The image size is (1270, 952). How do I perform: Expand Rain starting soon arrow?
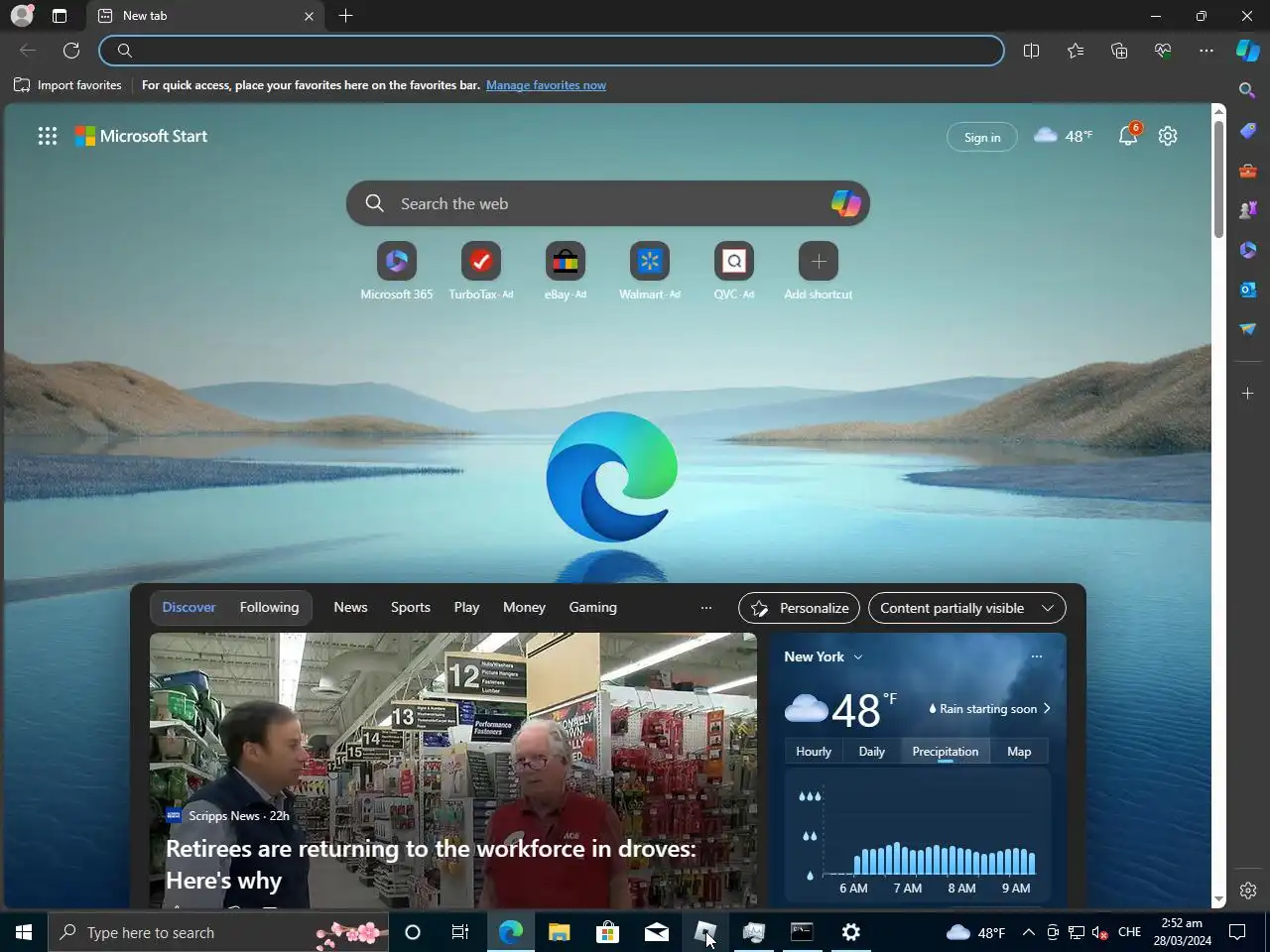1047,708
